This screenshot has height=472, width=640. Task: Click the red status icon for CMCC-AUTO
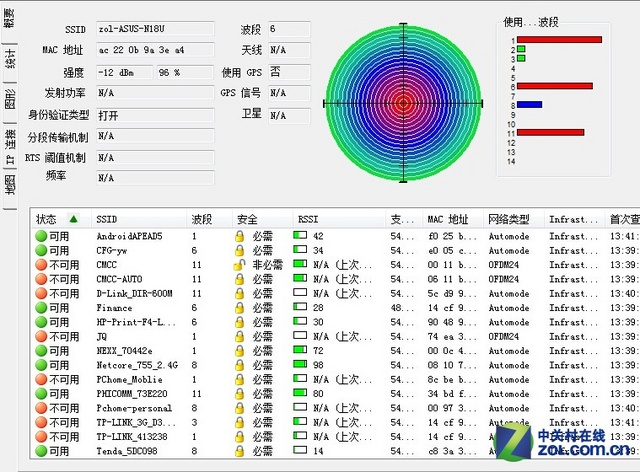(41, 279)
